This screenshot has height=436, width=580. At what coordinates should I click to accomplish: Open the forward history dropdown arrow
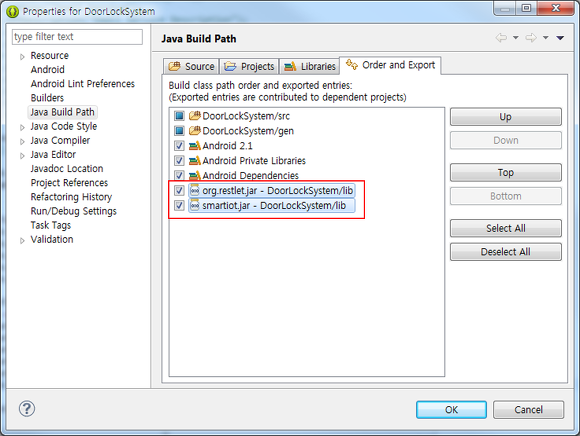click(545, 38)
